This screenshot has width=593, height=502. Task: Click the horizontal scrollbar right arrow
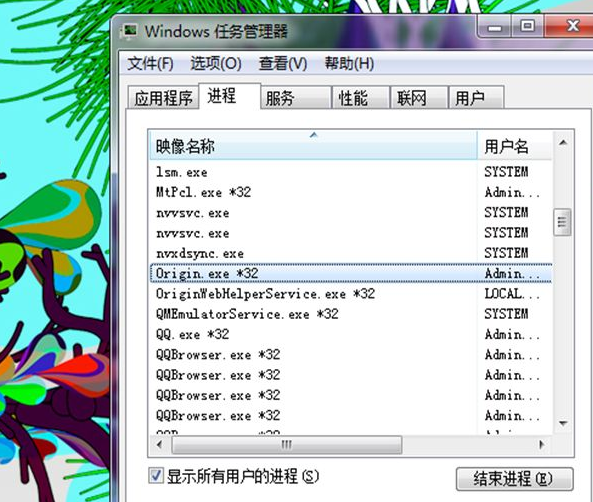click(x=542, y=444)
